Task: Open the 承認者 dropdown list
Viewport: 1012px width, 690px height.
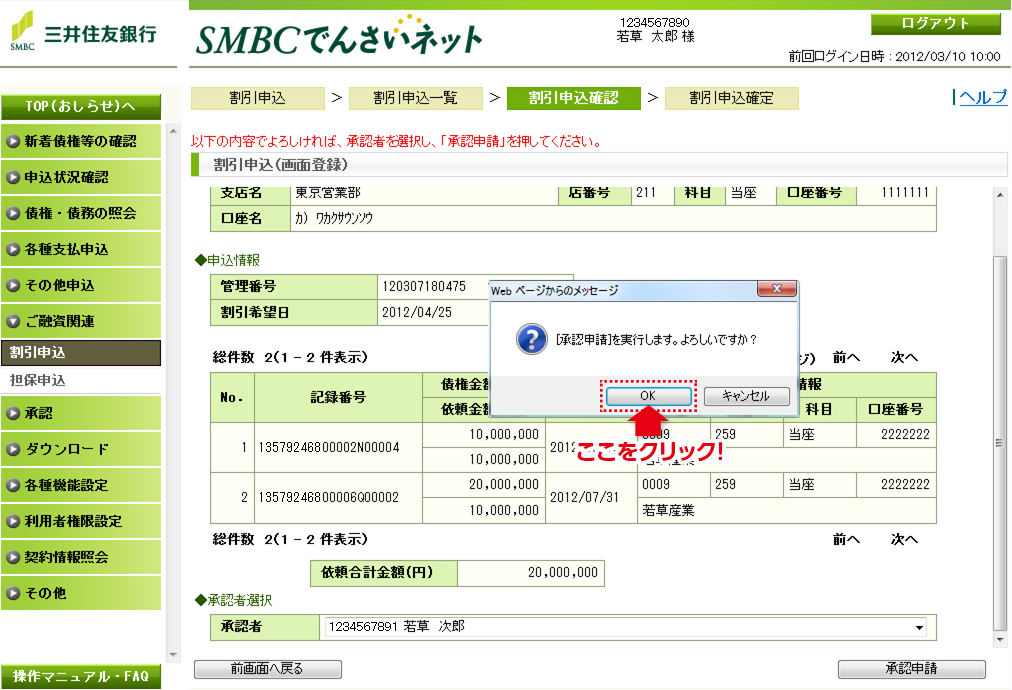Action: coord(625,627)
